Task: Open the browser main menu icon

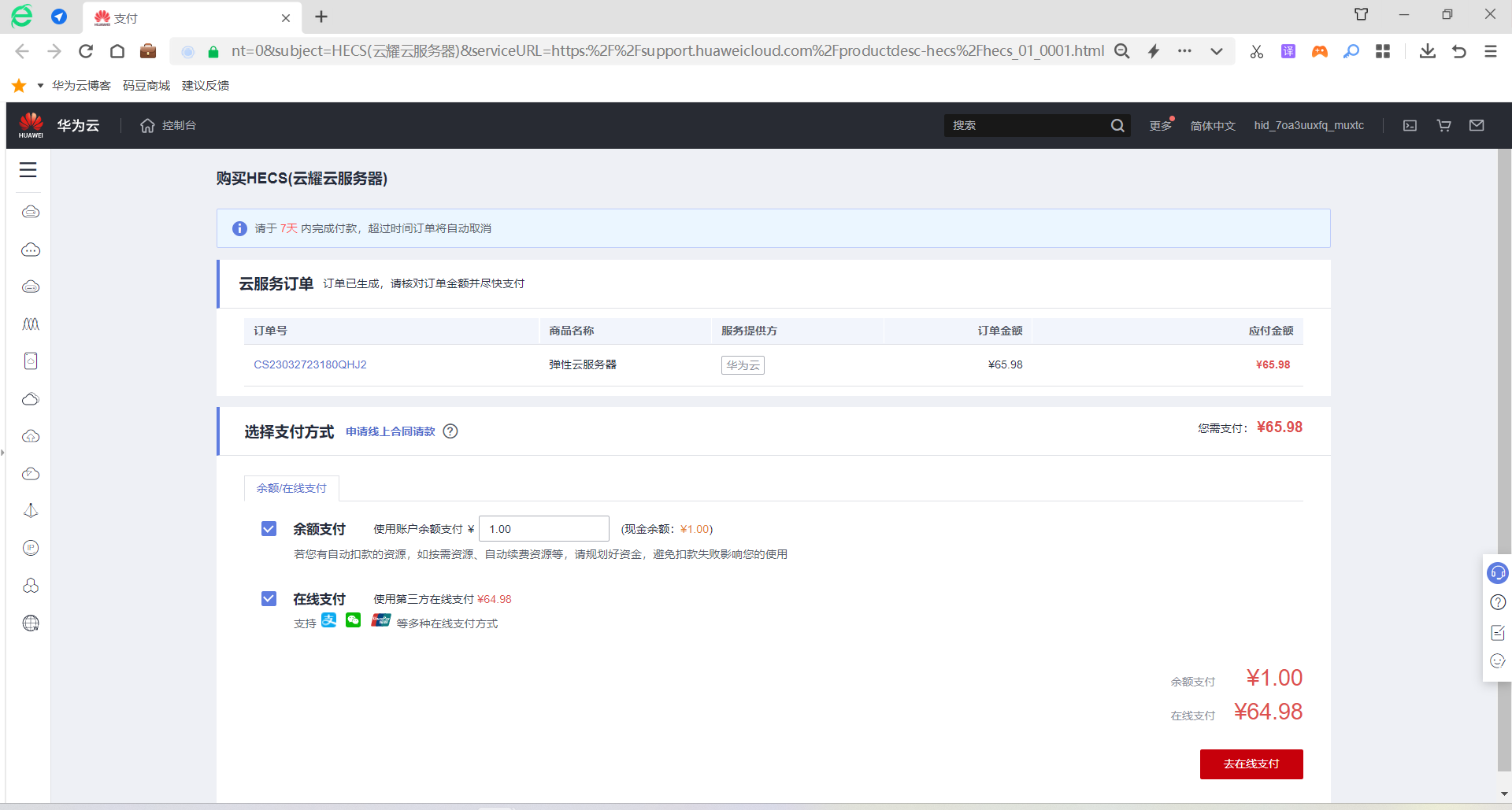Action: tap(1491, 51)
